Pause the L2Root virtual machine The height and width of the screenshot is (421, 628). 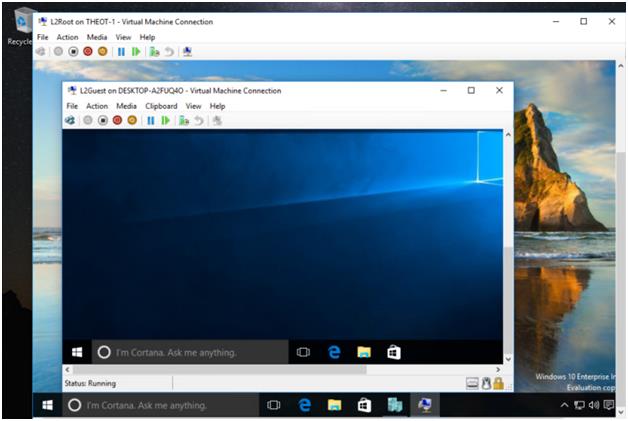coord(121,51)
